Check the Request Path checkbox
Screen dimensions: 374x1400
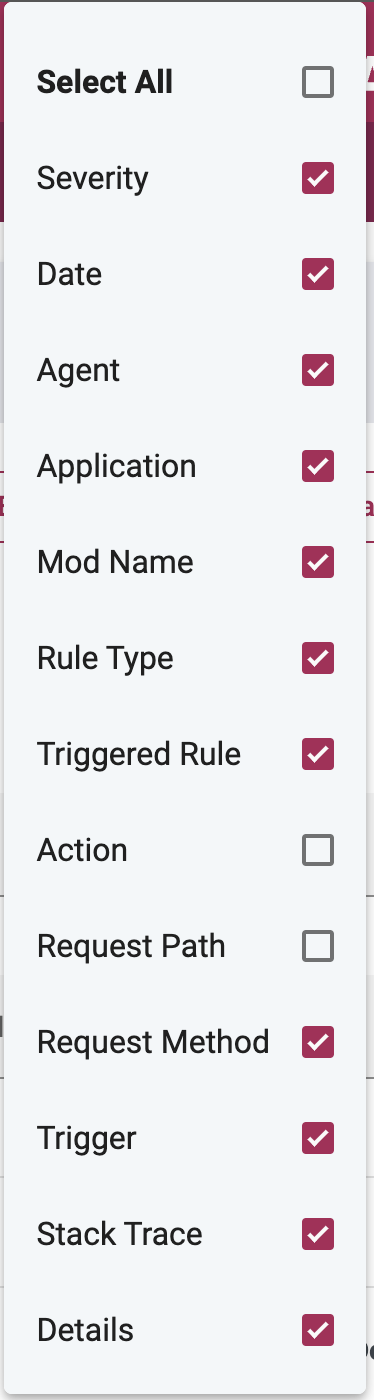(318, 947)
